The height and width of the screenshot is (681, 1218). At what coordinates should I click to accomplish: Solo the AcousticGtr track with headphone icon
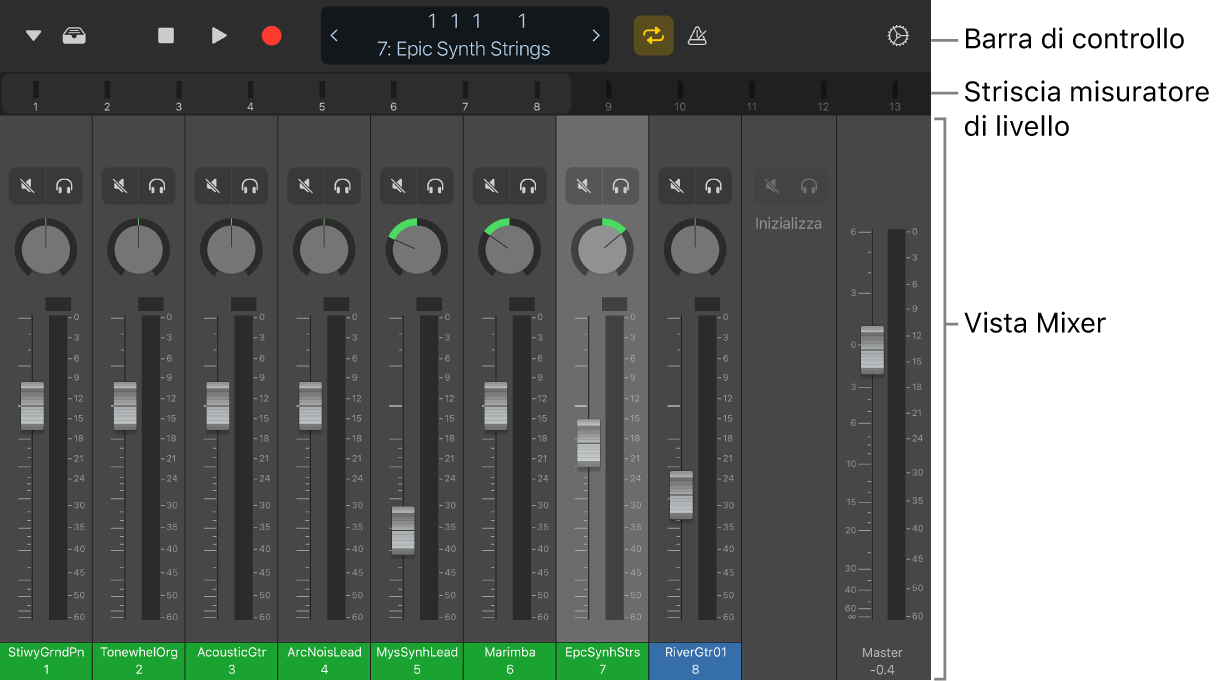click(x=250, y=185)
